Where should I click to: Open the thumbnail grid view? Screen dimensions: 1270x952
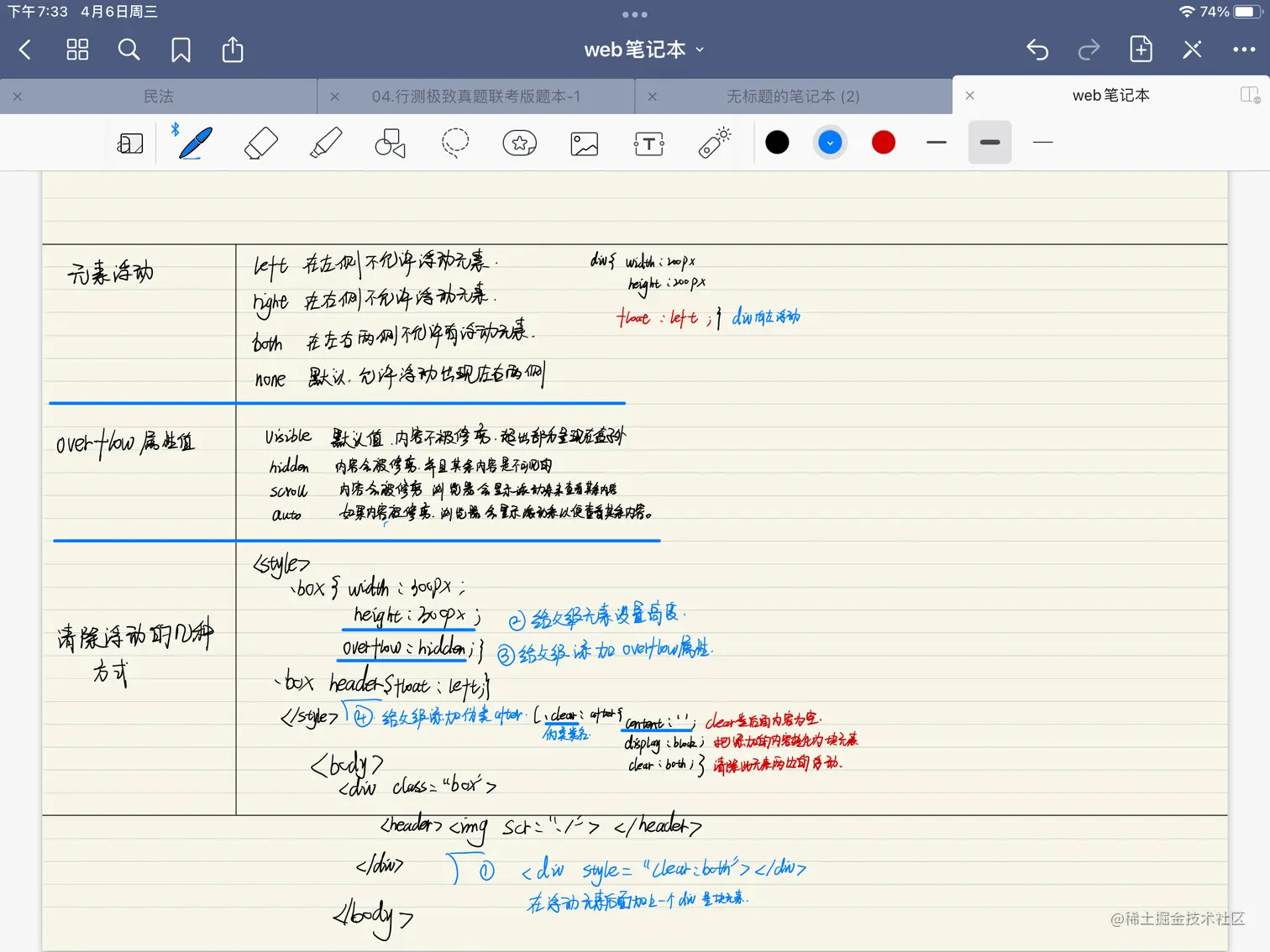(77, 50)
